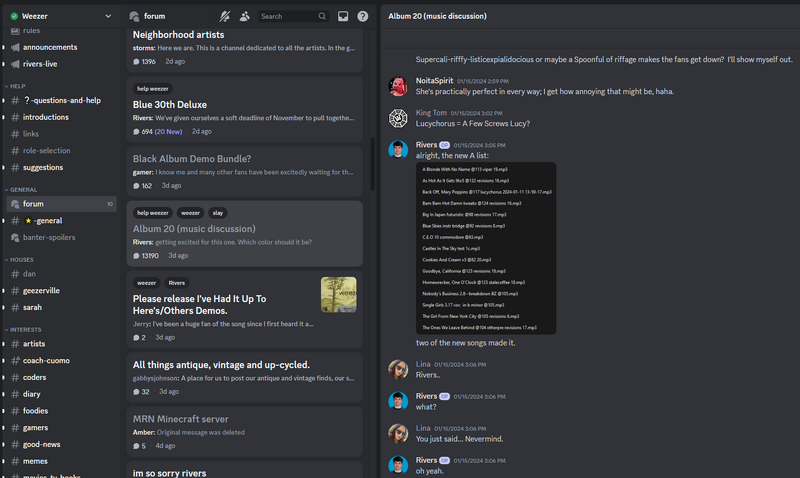Click the green verified badge beside Weezer
Image resolution: width=800 pixels, height=478 pixels.
pos(14,16)
